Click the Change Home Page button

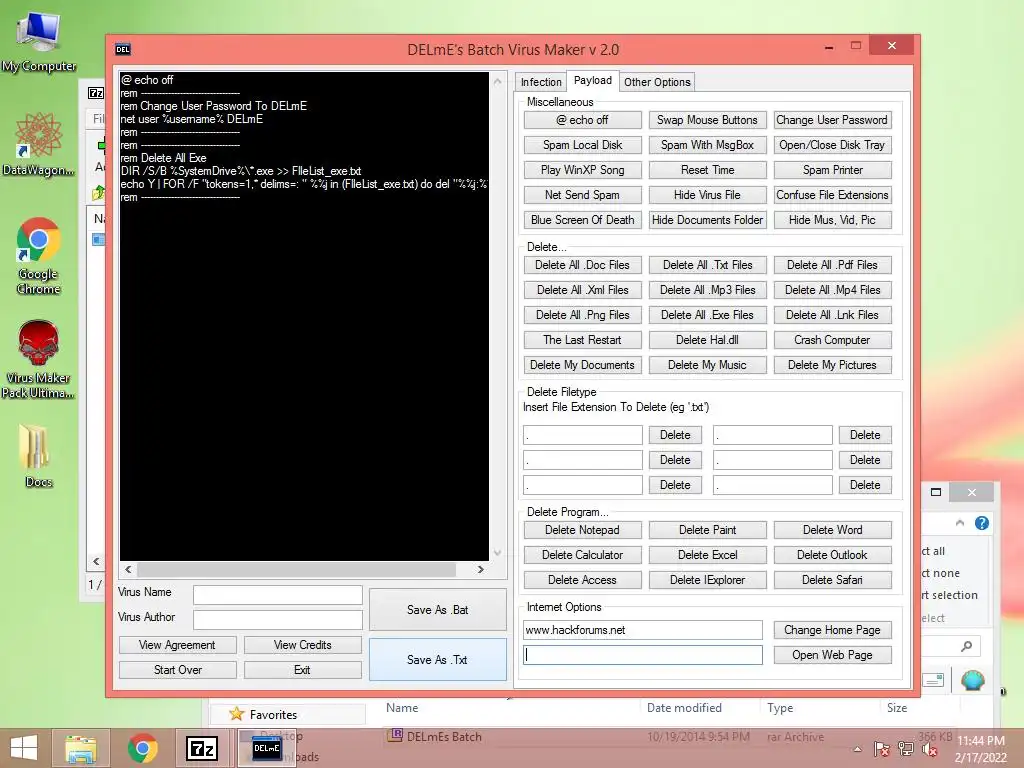(832, 630)
